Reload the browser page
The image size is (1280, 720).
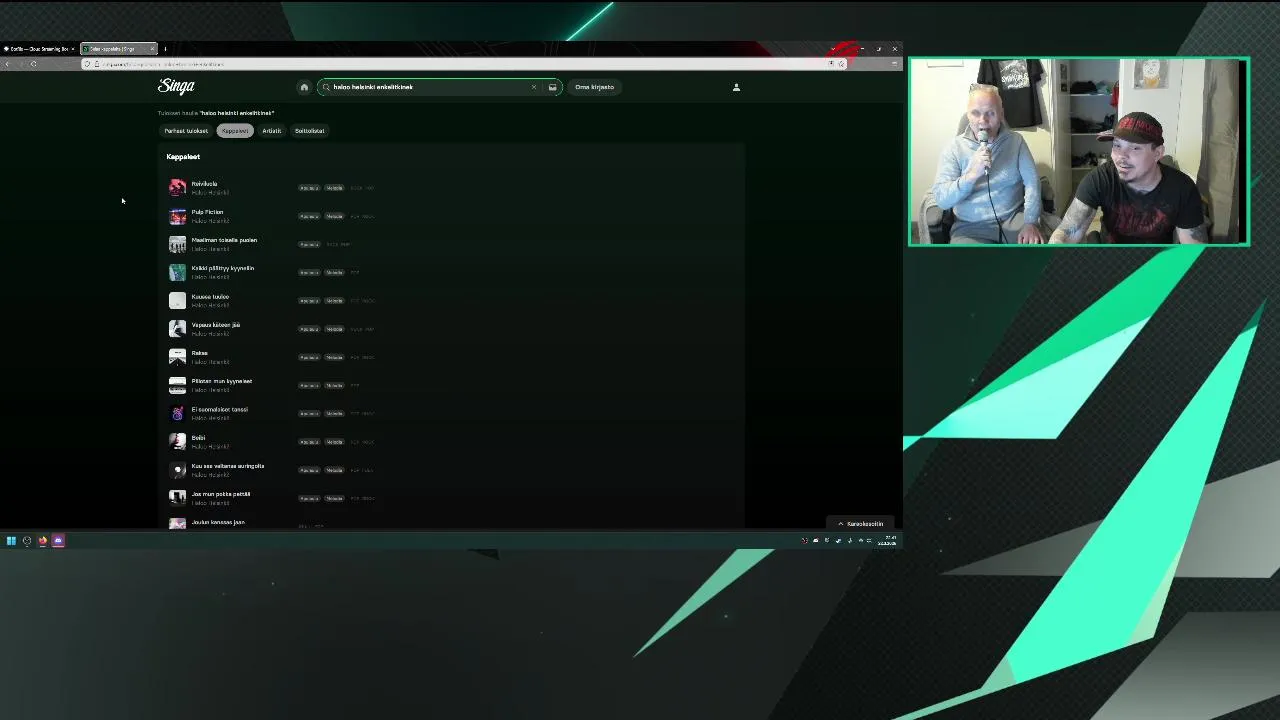pyautogui.click(x=33, y=64)
